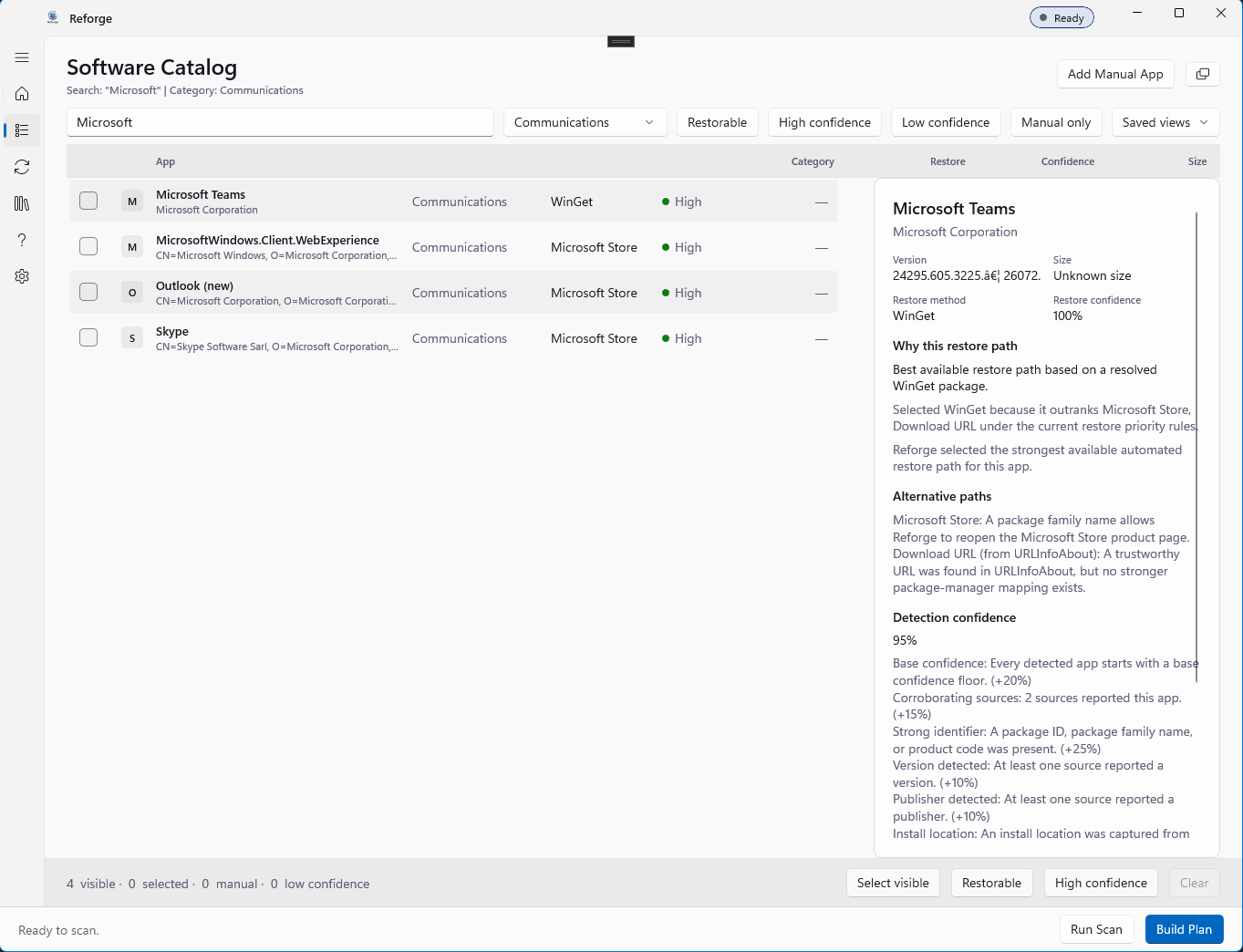1243x952 pixels.
Task: Click the Detection confidence heading
Action: (x=954, y=617)
